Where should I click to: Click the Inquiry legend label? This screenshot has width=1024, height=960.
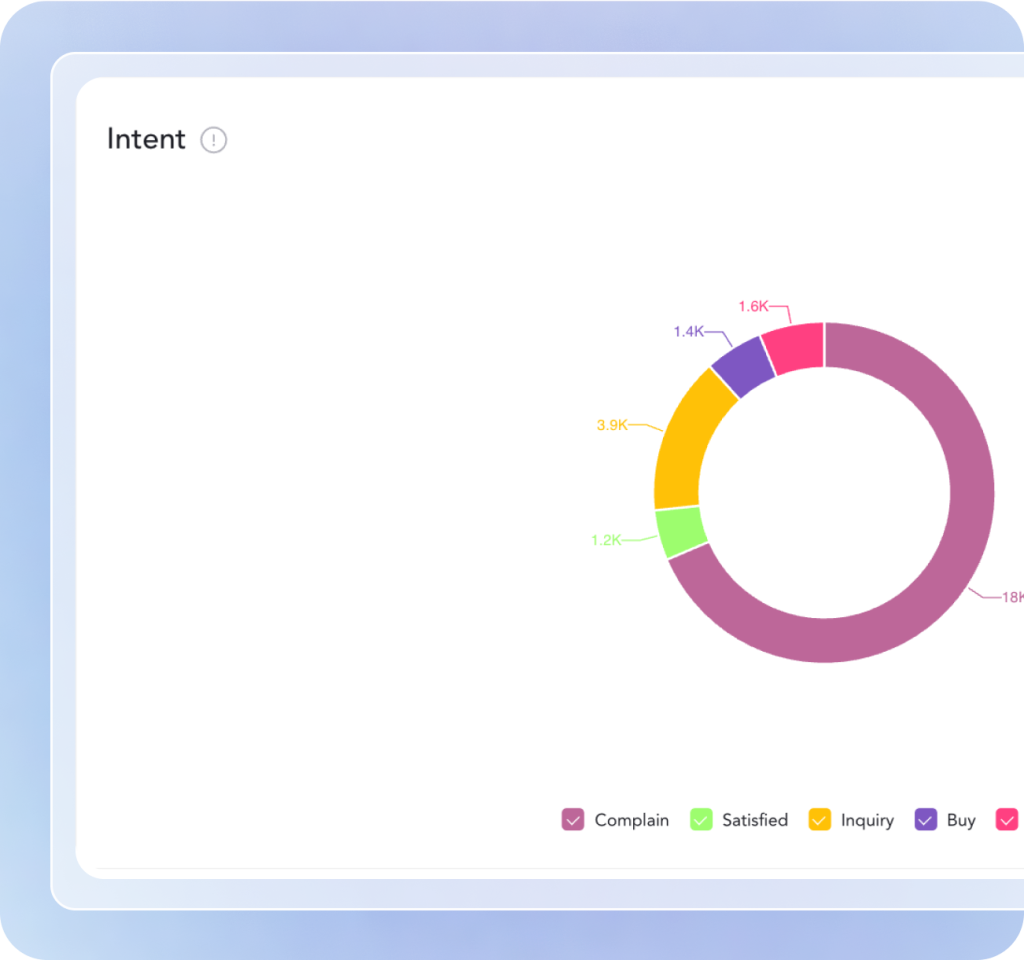[x=867, y=820]
